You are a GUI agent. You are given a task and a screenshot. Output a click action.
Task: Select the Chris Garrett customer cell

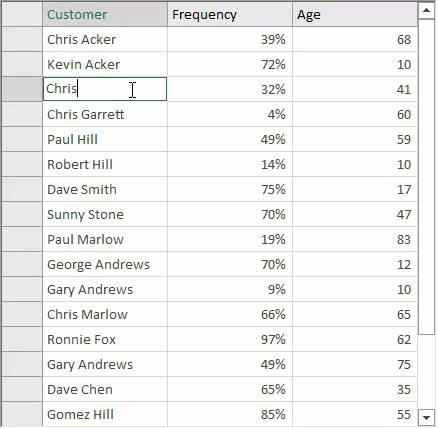(x=105, y=114)
